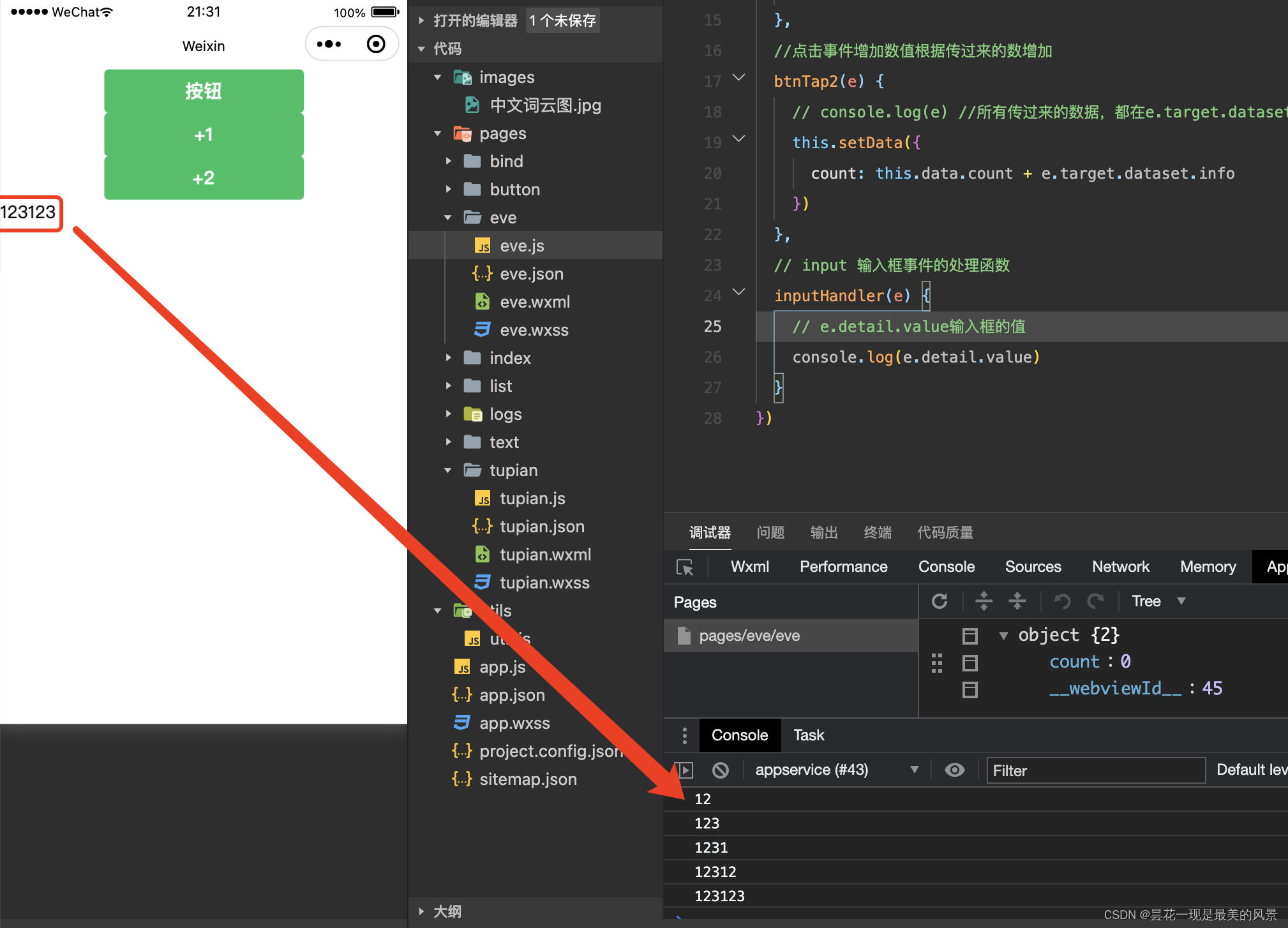Click the element inspector picker icon
This screenshot has height=928, width=1288.
685,567
